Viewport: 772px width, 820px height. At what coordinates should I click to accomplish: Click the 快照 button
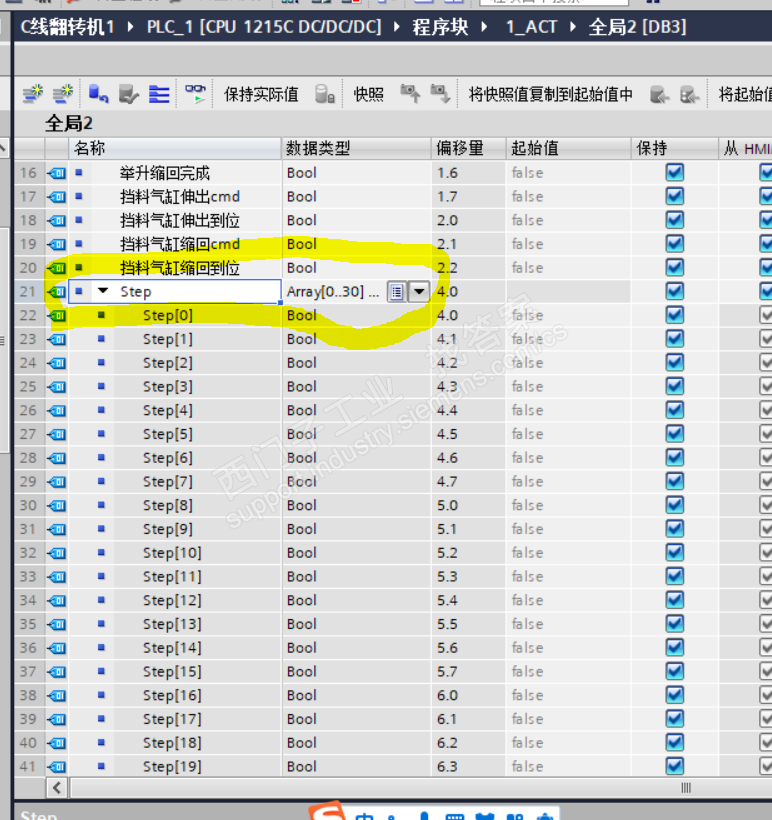[368, 95]
